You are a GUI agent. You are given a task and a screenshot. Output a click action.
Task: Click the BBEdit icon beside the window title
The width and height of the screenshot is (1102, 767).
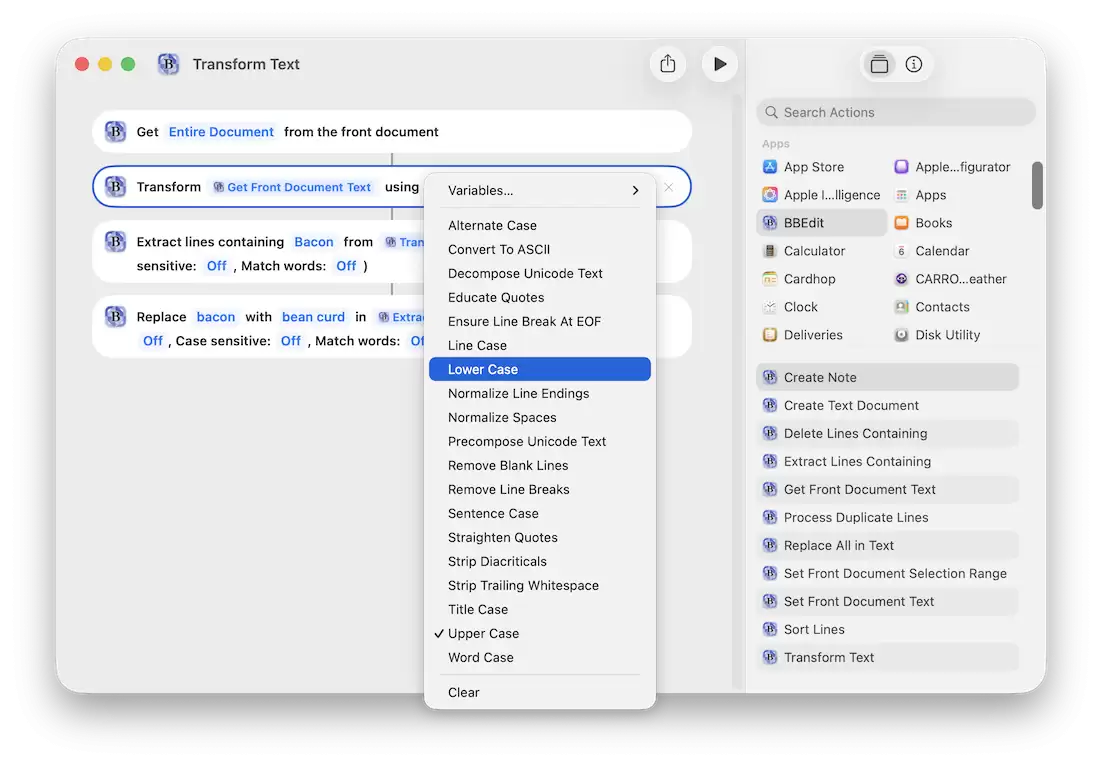tap(168, 64)
